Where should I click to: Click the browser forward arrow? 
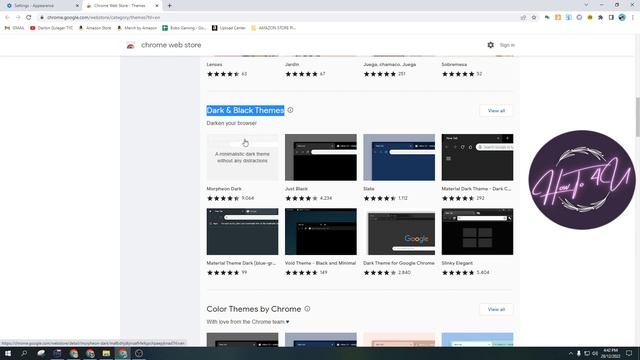tap(18, 18)
